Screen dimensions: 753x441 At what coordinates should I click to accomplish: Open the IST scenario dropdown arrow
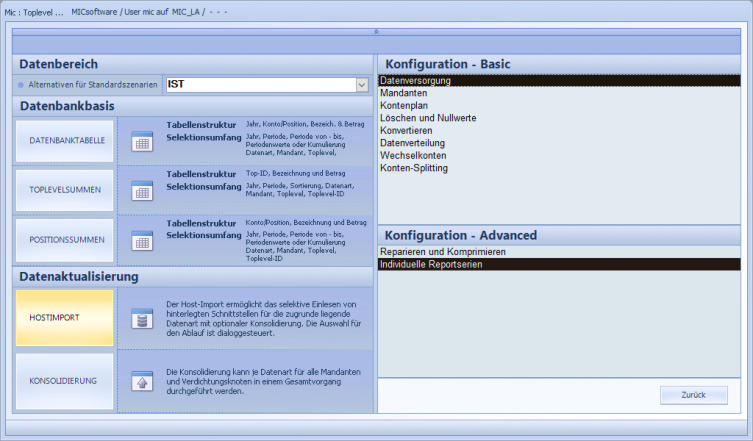coord(362,85)
